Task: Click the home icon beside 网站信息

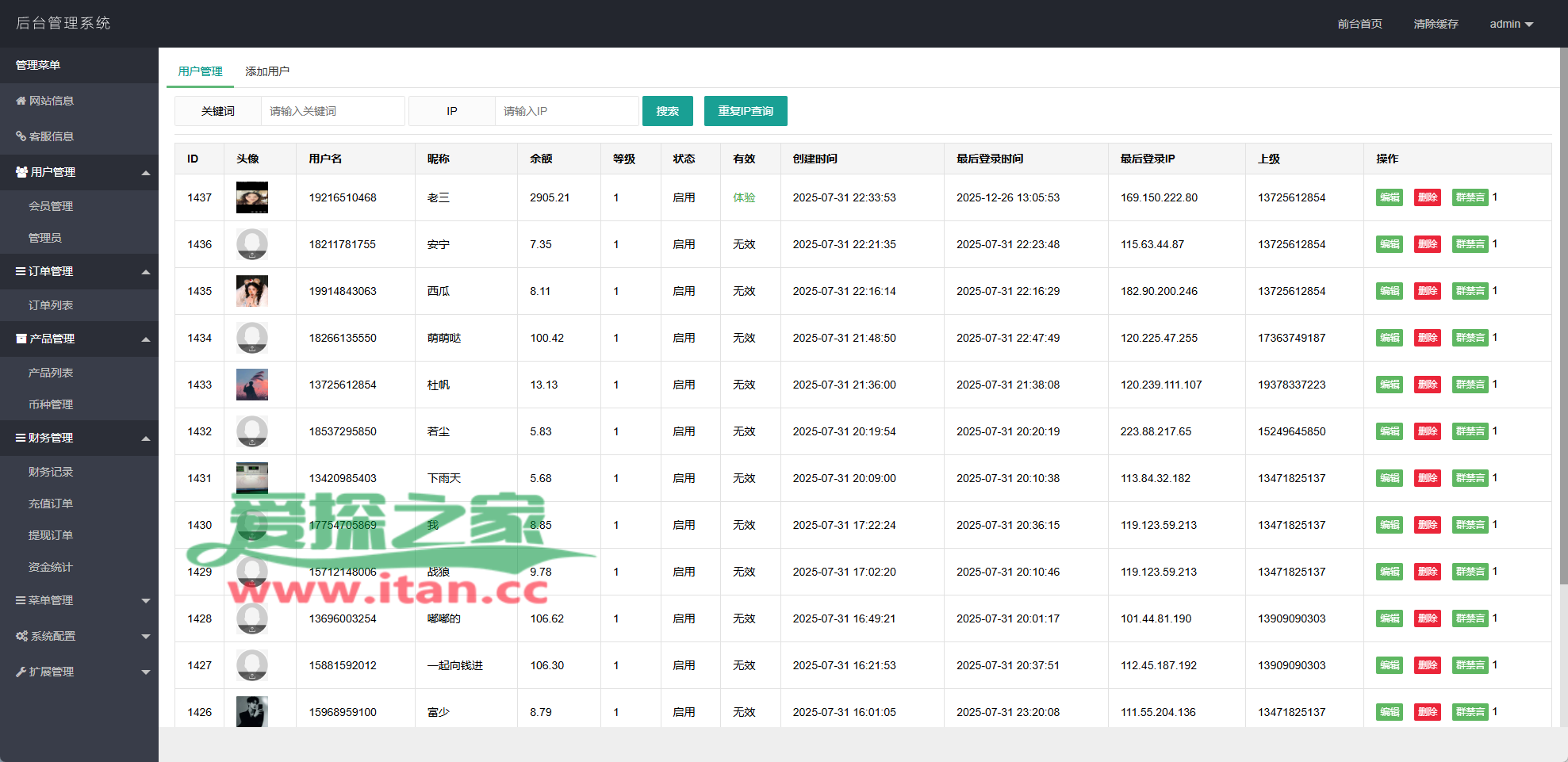Action: (x=21, y=101)
